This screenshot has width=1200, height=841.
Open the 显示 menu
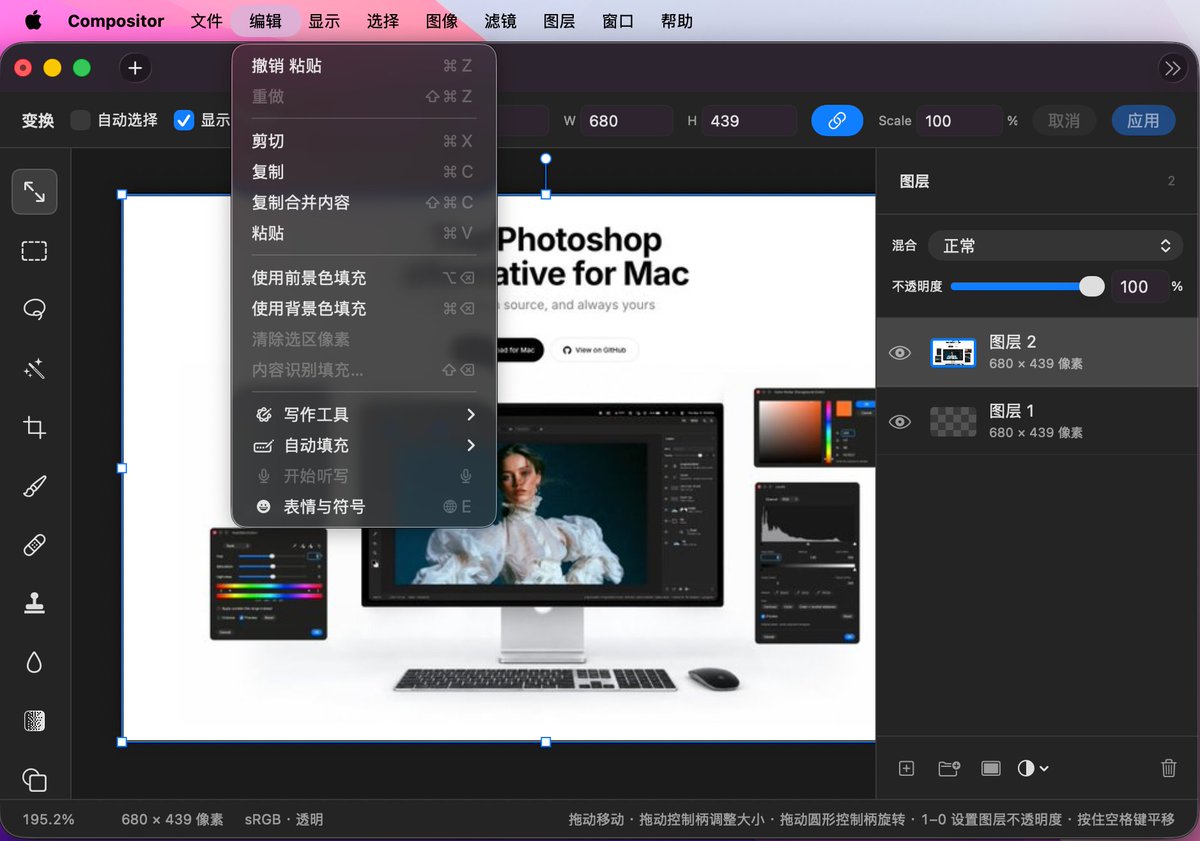(x=324, y=21)
